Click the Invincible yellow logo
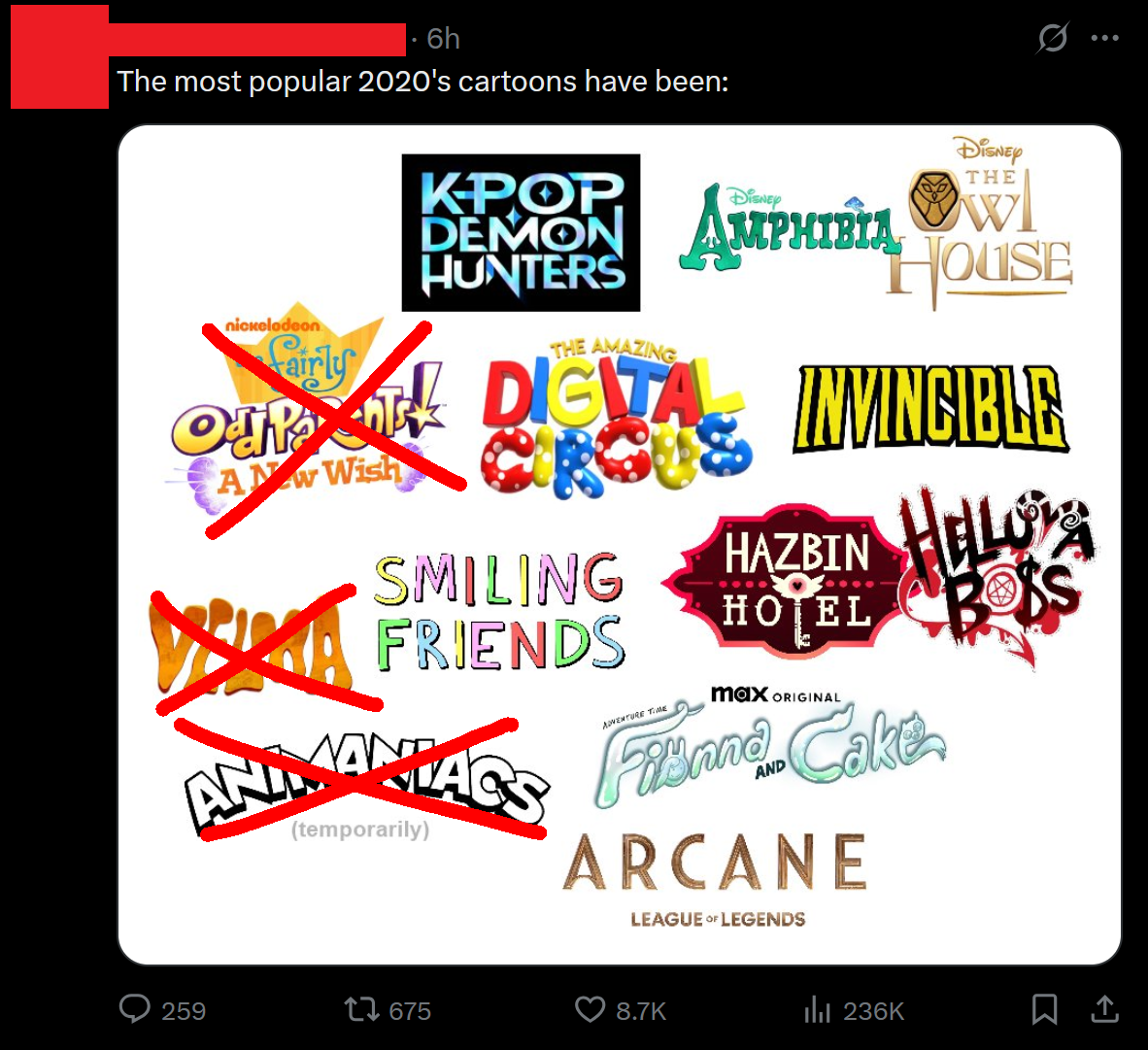 pyautogui.click(x=930, y=408)
